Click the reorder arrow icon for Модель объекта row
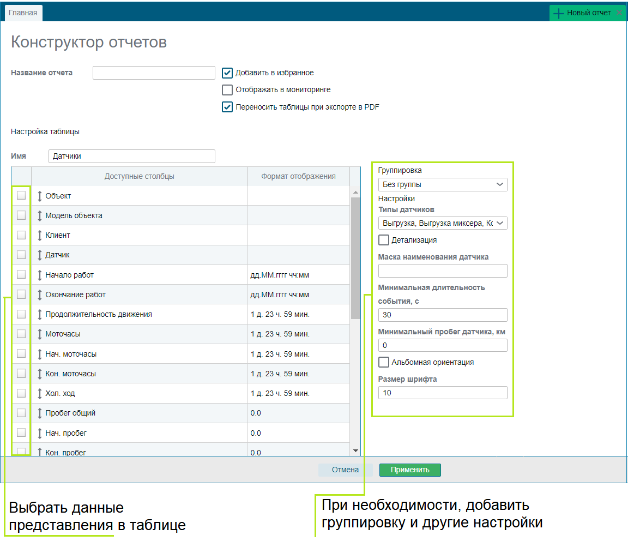 tap(39, 215)
